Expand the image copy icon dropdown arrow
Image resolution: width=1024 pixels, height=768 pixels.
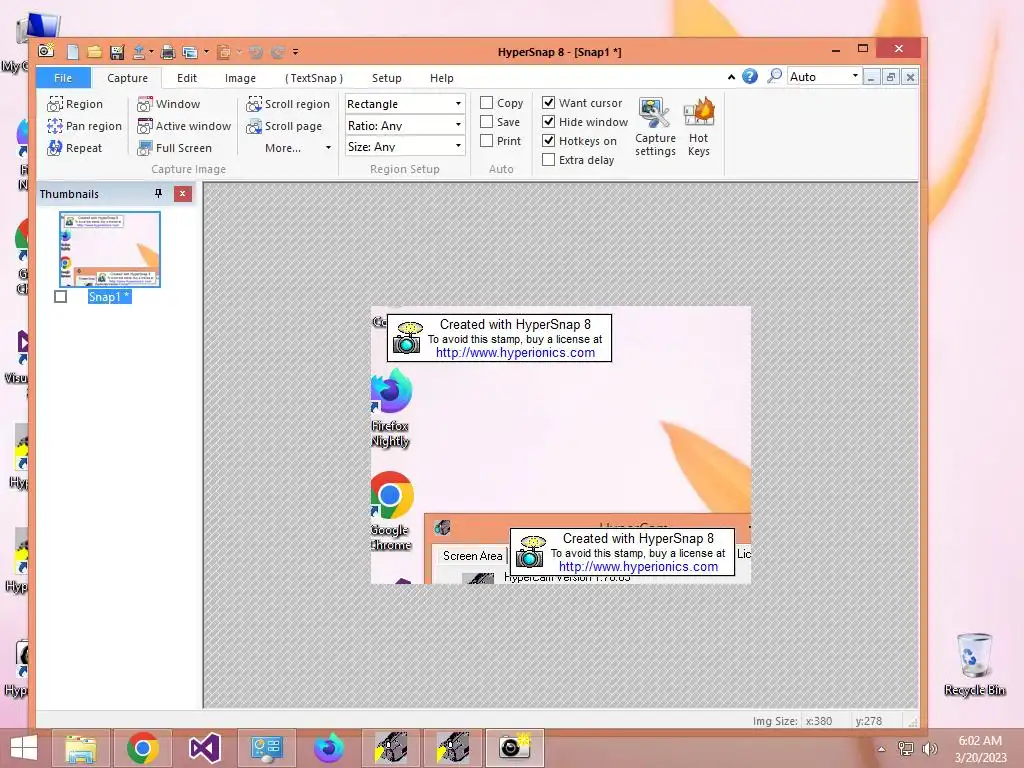tap(206, 52)
